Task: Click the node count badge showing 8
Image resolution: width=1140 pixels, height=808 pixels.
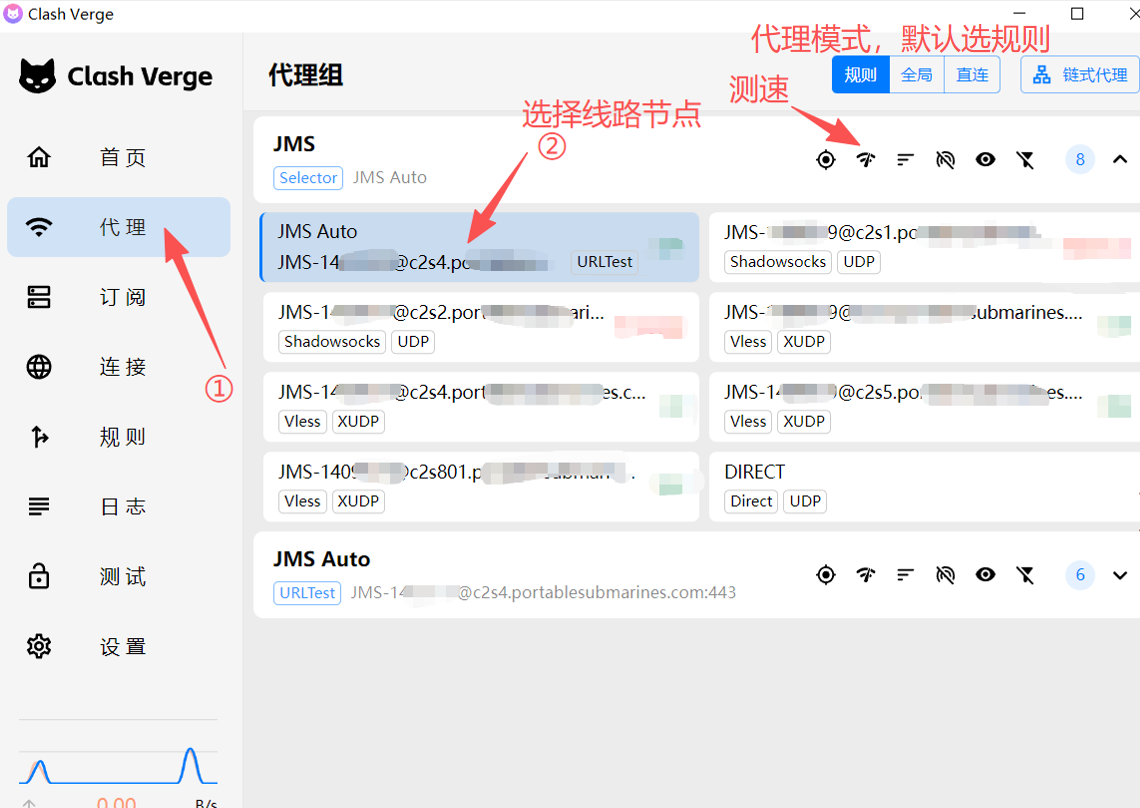Action: coord(1080,159)
